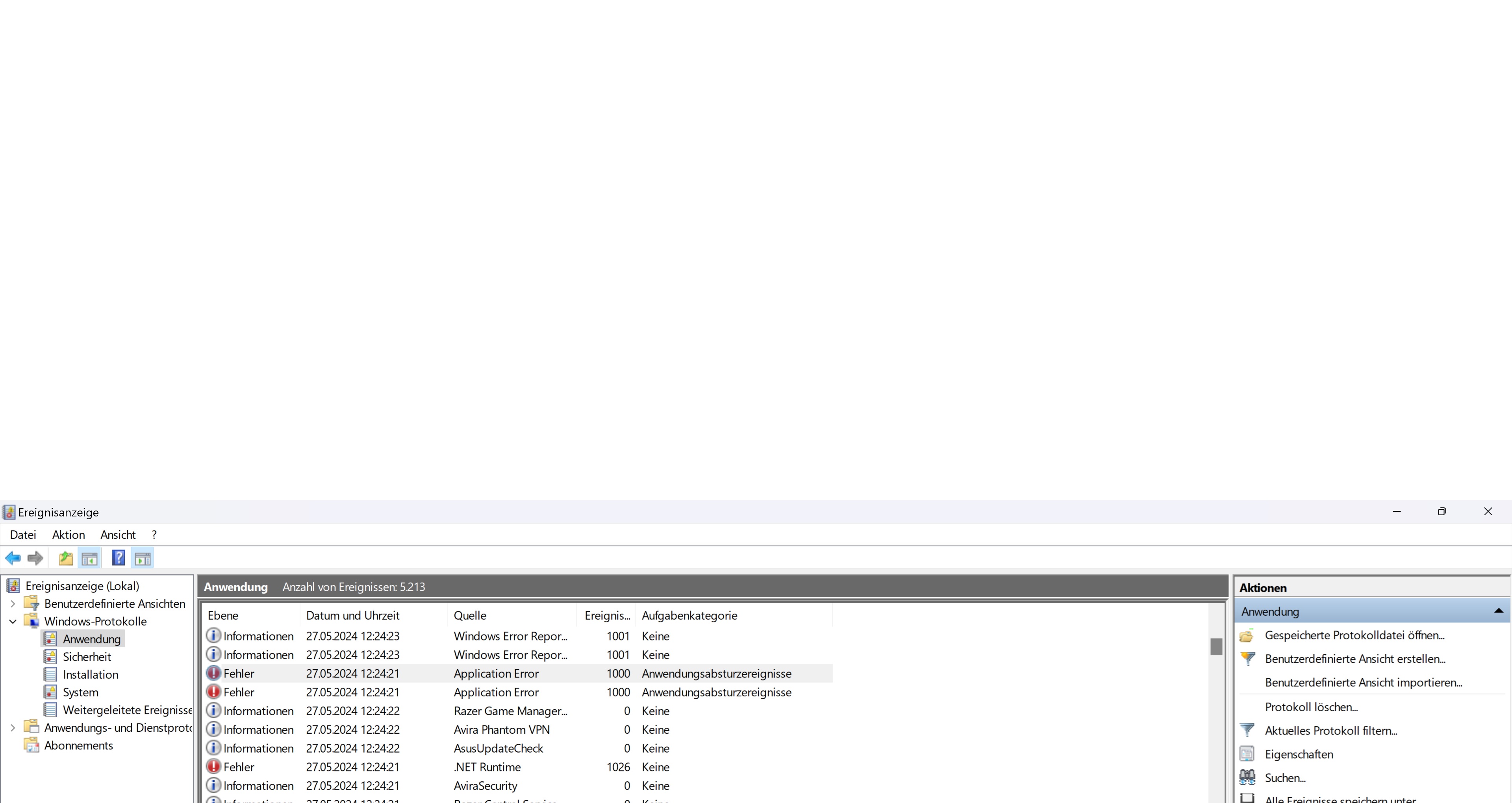1512x803 pixels.
Task: Click the binoculars search icon
Action: 1247,777
